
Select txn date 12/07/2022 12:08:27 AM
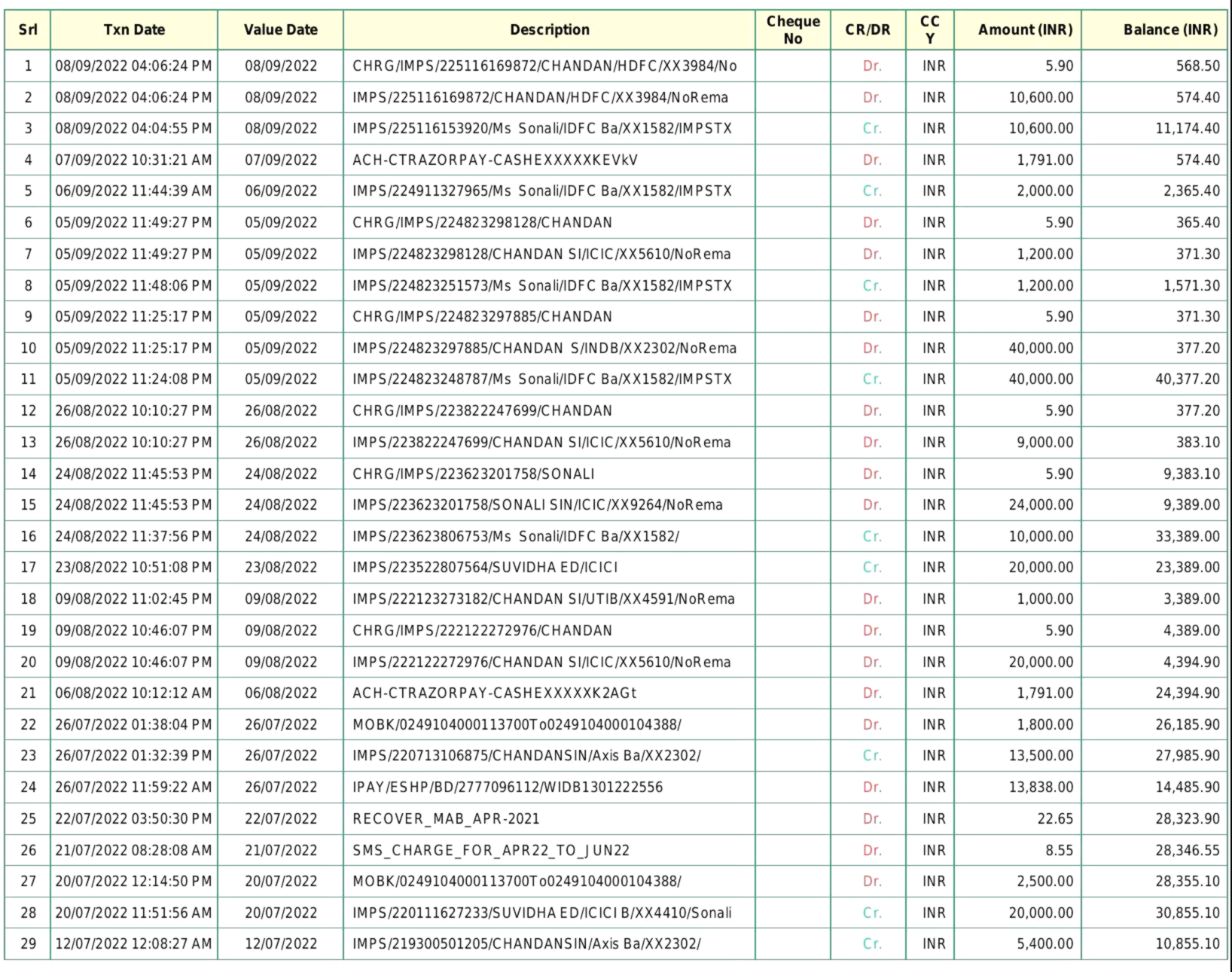(x=133, y=943)
